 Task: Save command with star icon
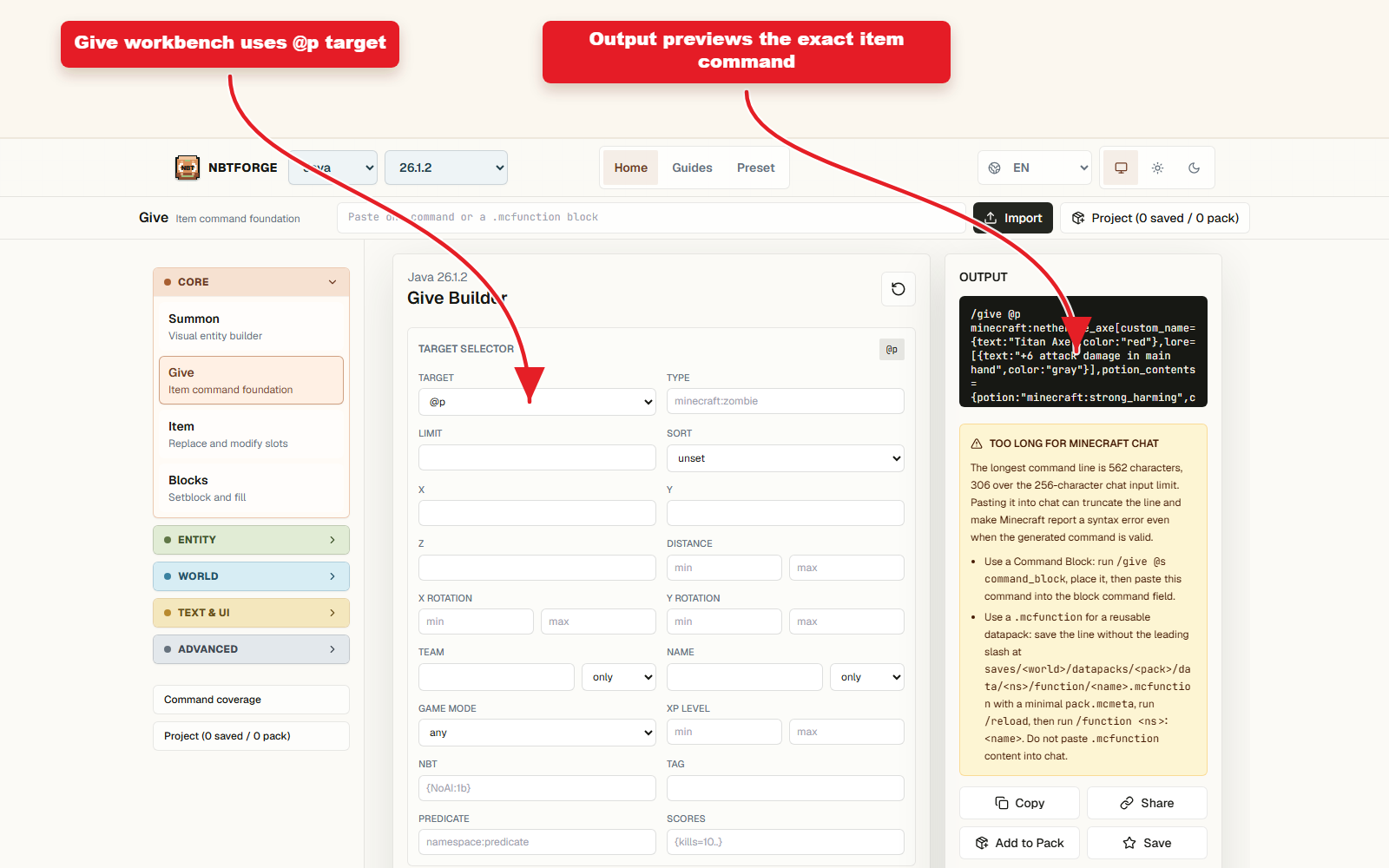tap(1147, 843)
